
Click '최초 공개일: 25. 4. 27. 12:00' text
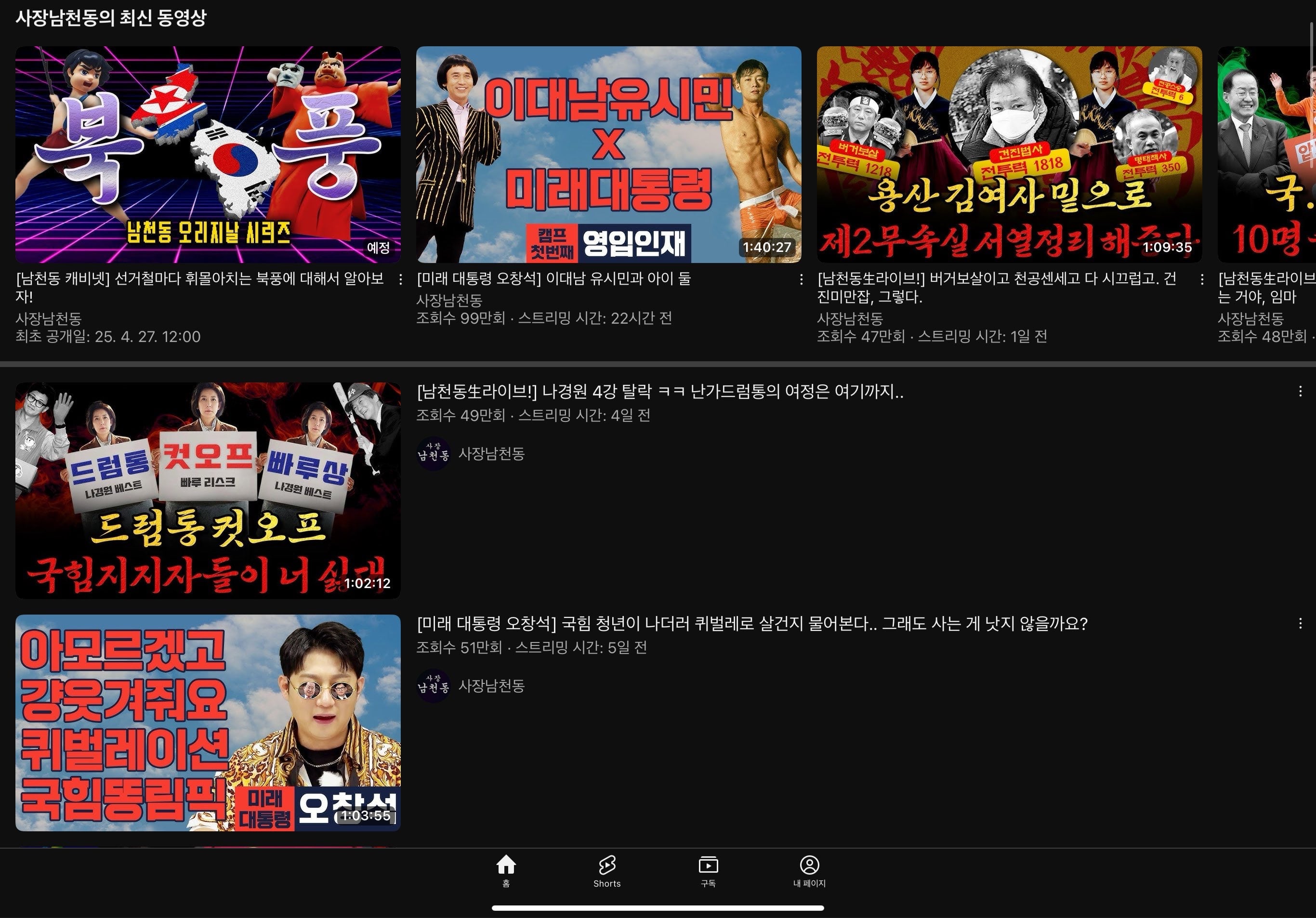coord(108,336)
